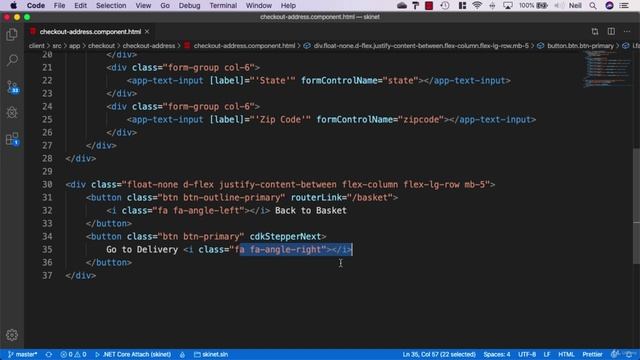Open the Terminal menu

tap(223, 5)
